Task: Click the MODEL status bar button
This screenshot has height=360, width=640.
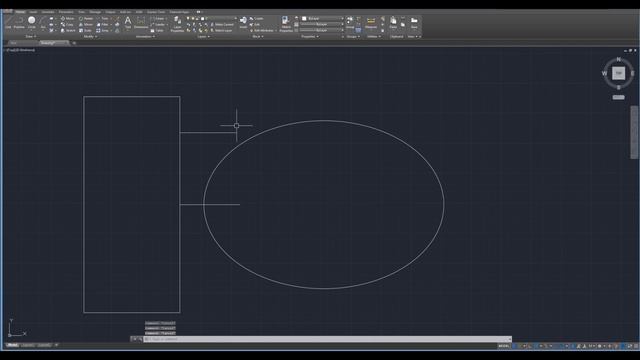Action: tap(503, 346)
